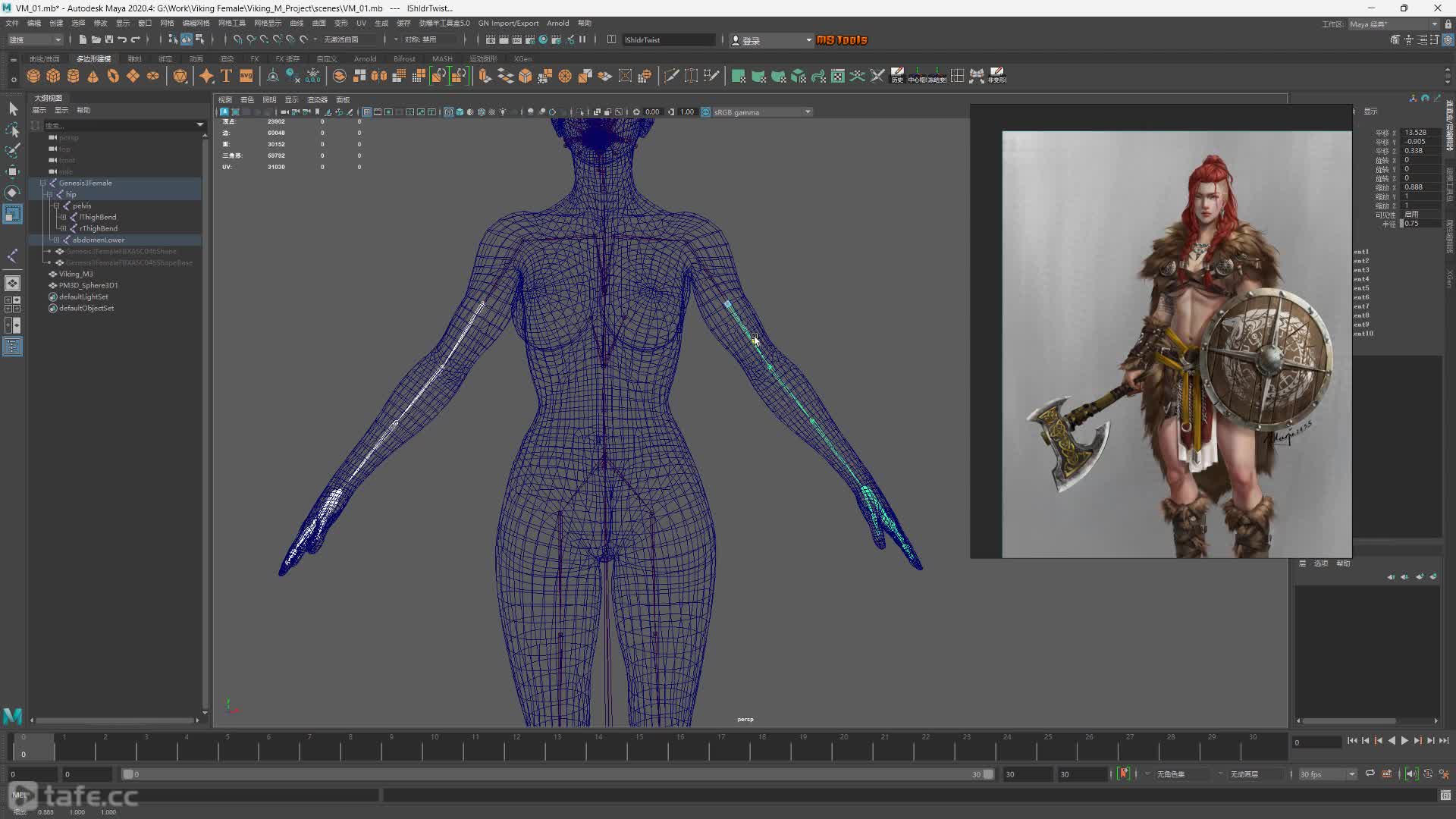Click the Outliner horizontal scrollbar
1456x819 pixels.
tap(114, 720)
